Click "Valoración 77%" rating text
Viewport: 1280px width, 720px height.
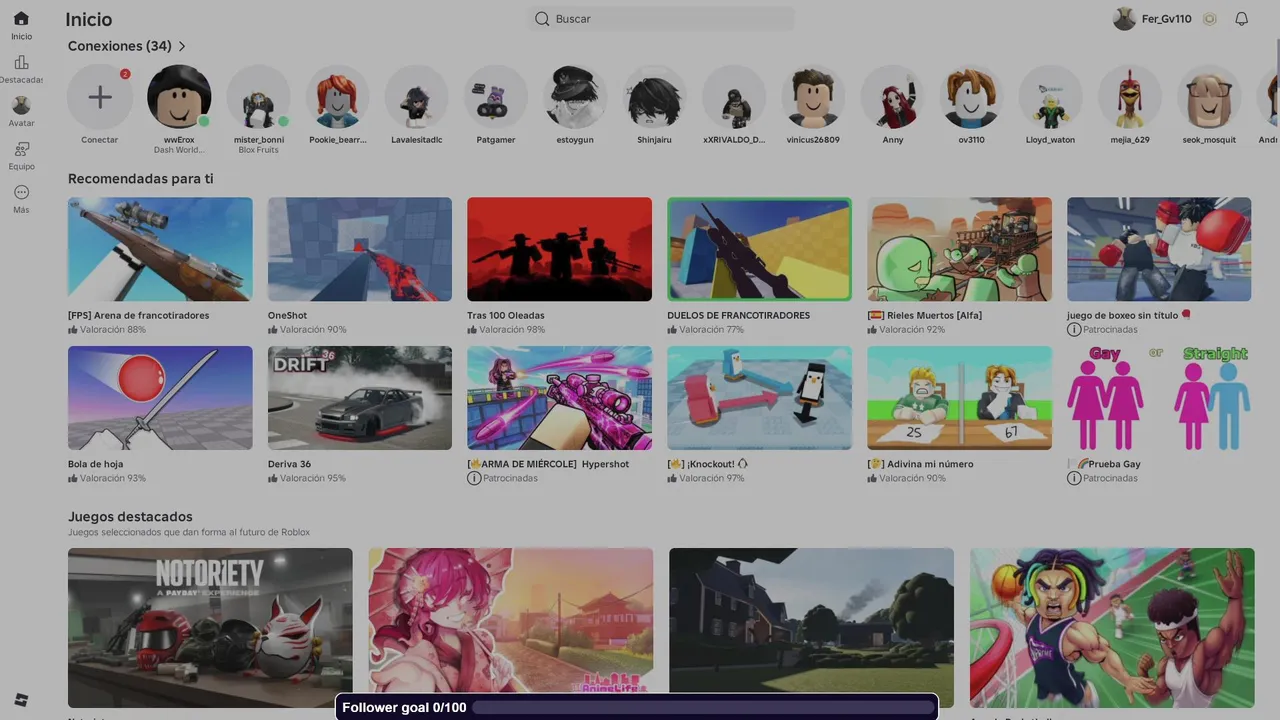(x=711, y=329)
